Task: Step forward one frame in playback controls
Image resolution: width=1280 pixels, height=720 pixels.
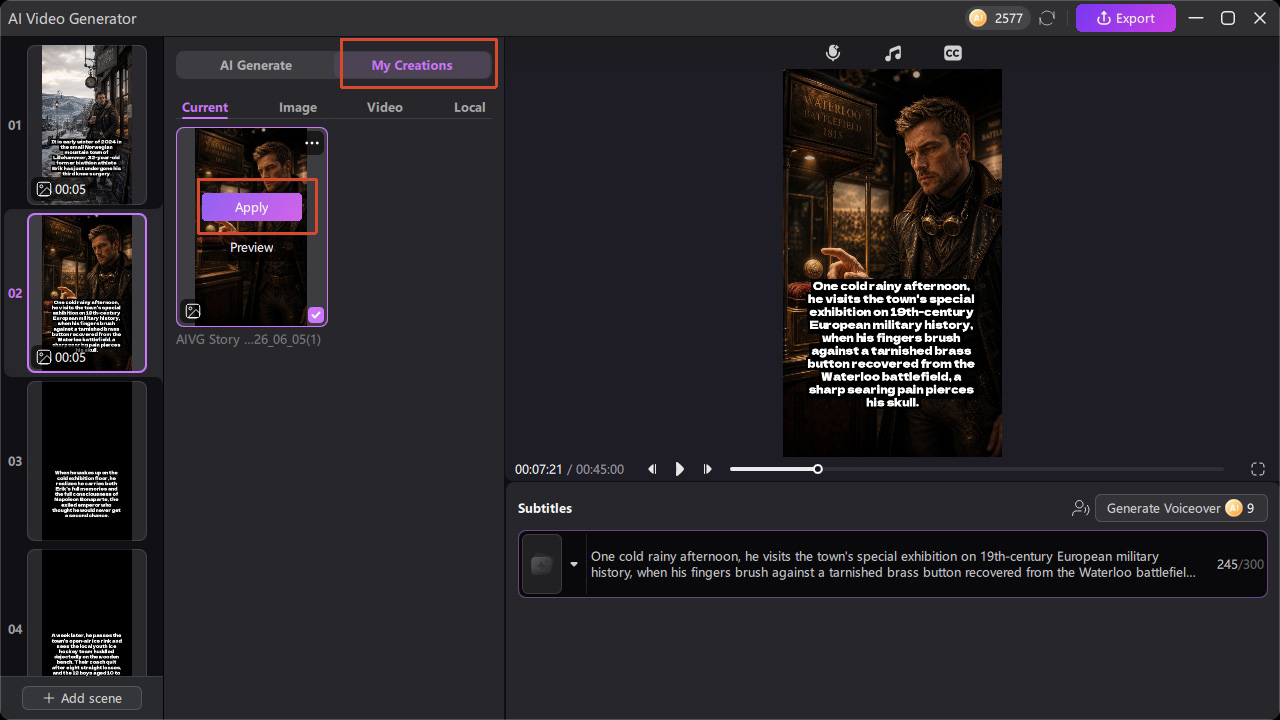Action: (708, 469)
